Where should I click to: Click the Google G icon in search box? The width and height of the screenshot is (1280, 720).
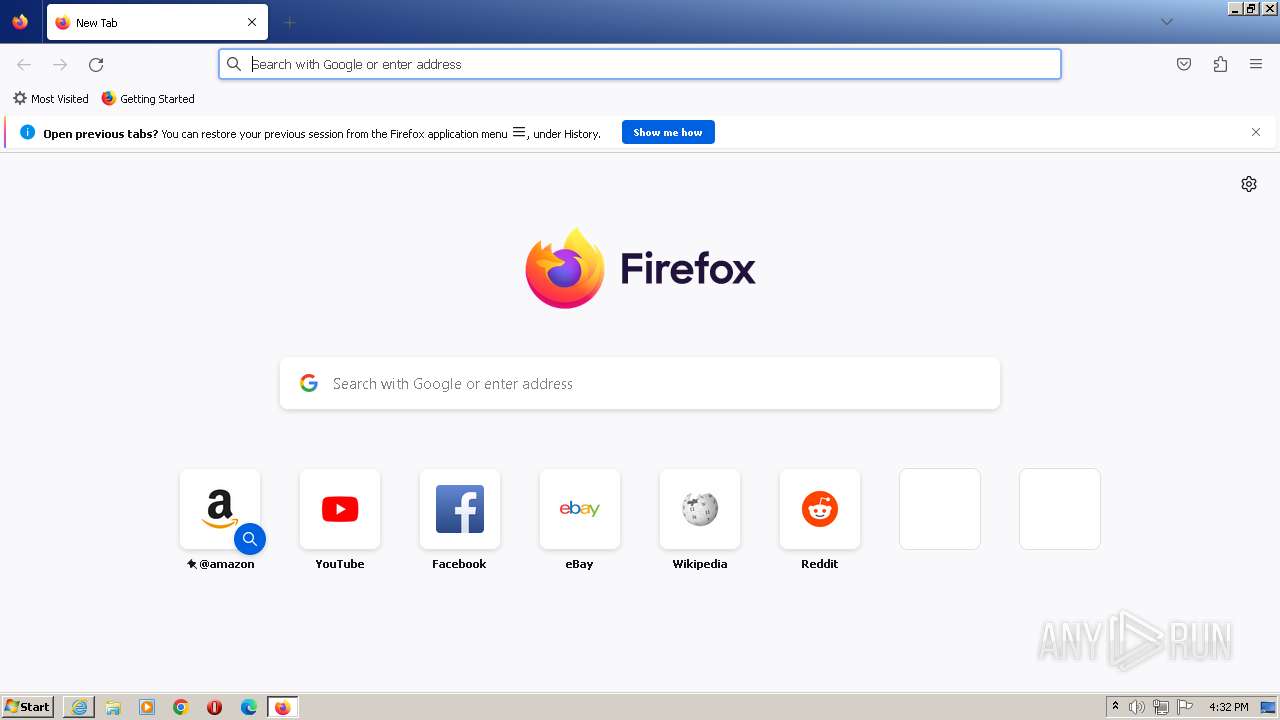tap(309, 384)
